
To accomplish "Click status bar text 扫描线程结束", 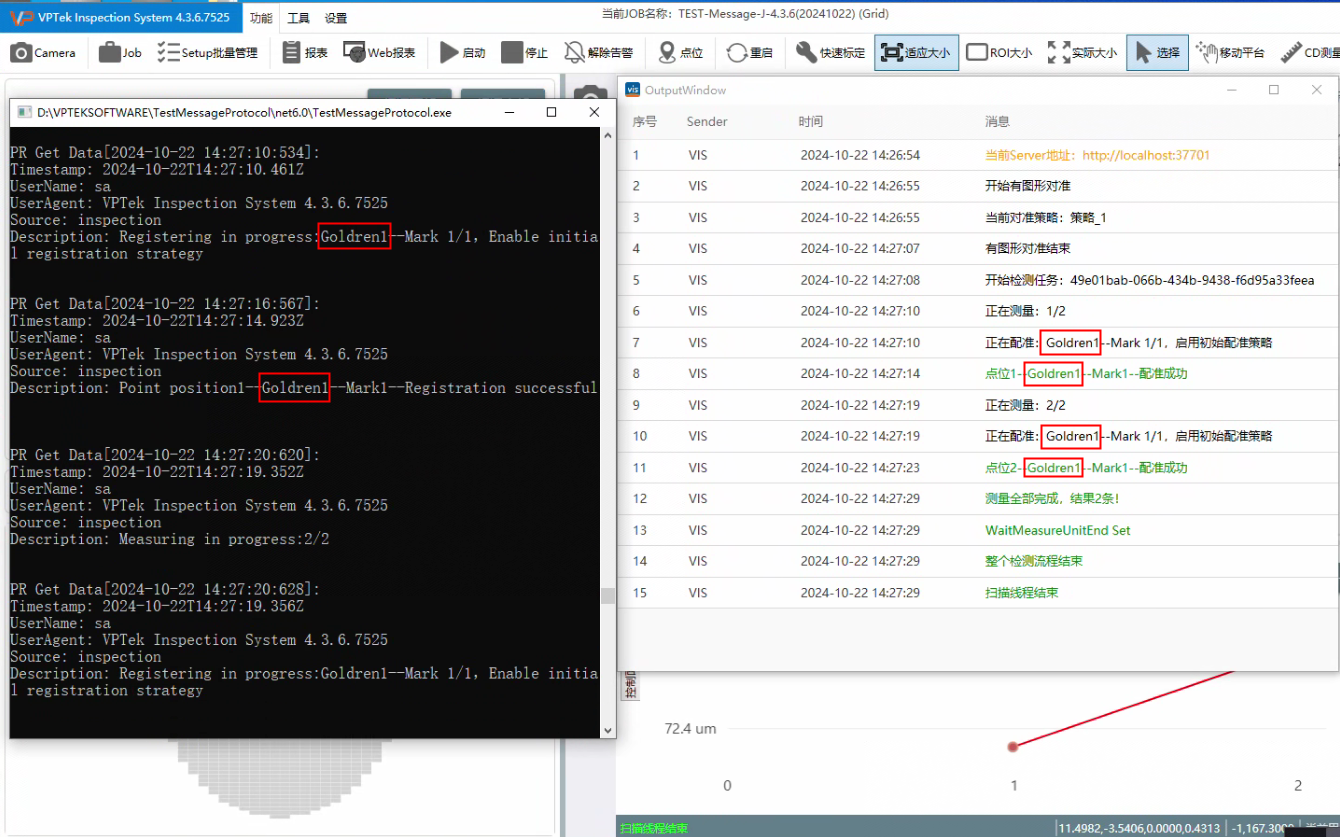I will [653, 828].
